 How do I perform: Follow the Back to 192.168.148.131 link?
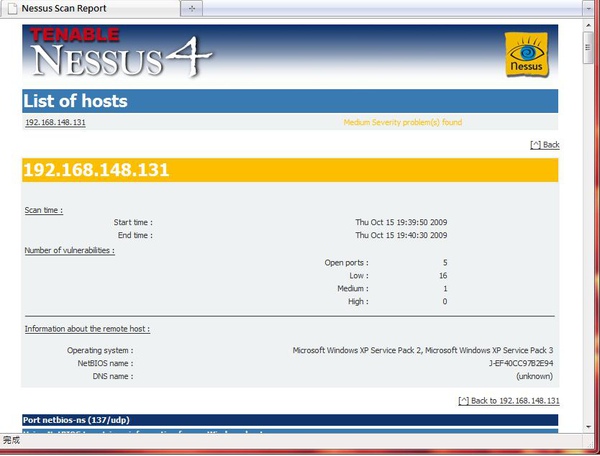tap(509, 401)
